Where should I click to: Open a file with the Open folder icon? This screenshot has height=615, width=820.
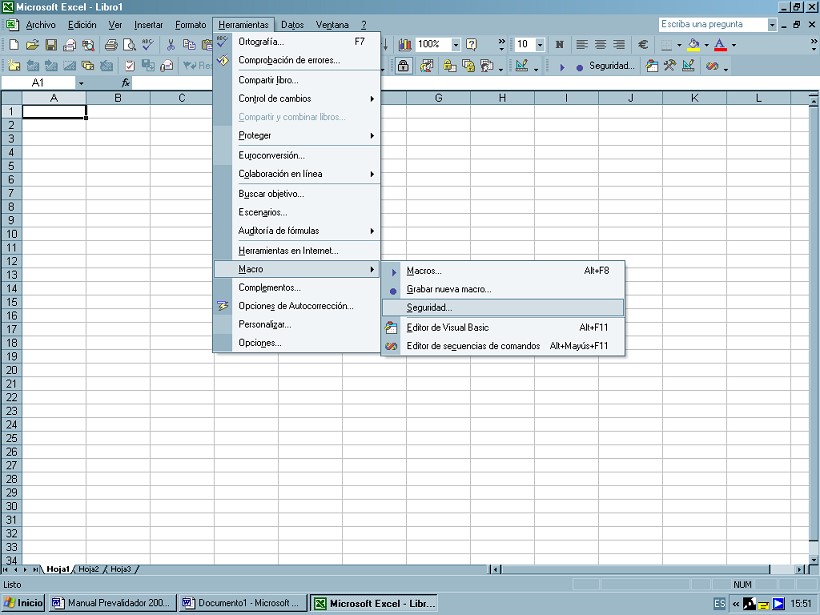(x=32, y=45)
